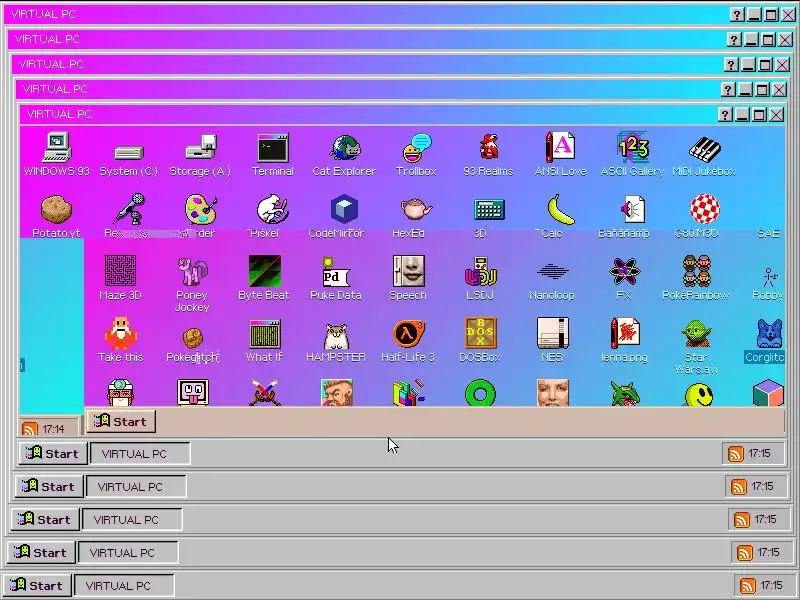Open the PokéRainbow icon

coord(696,271)
